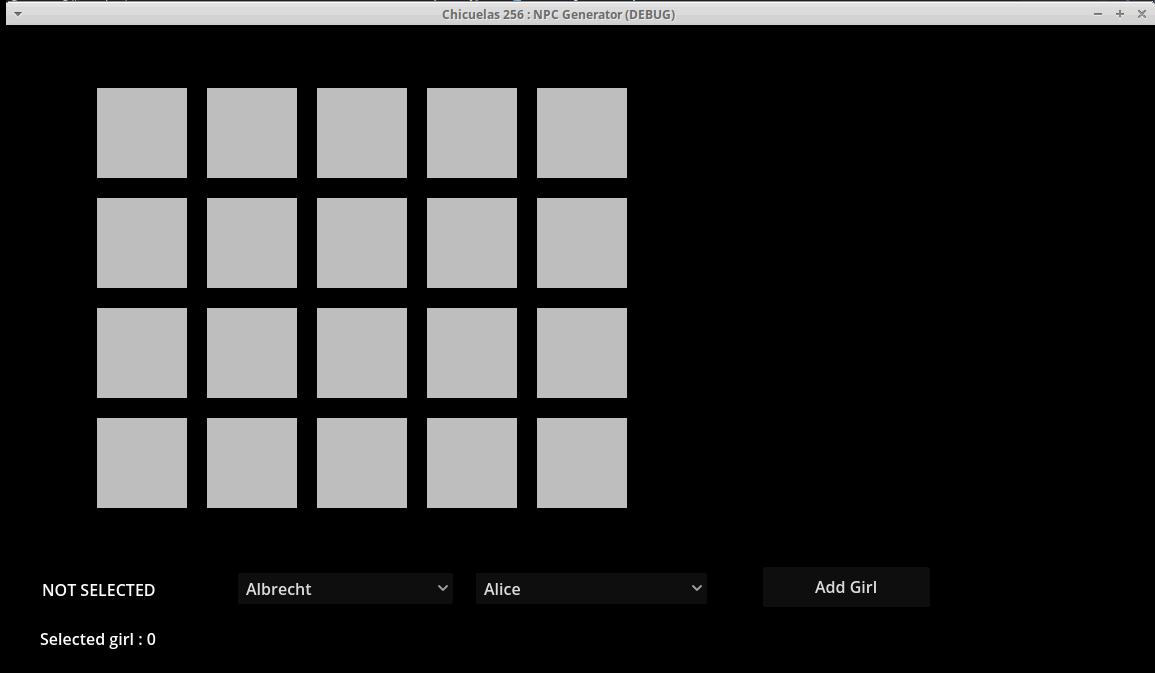This screenshot has width=1155, height=673.
Task: Click the NOT SELECTED status label
Action: (99, 590)
